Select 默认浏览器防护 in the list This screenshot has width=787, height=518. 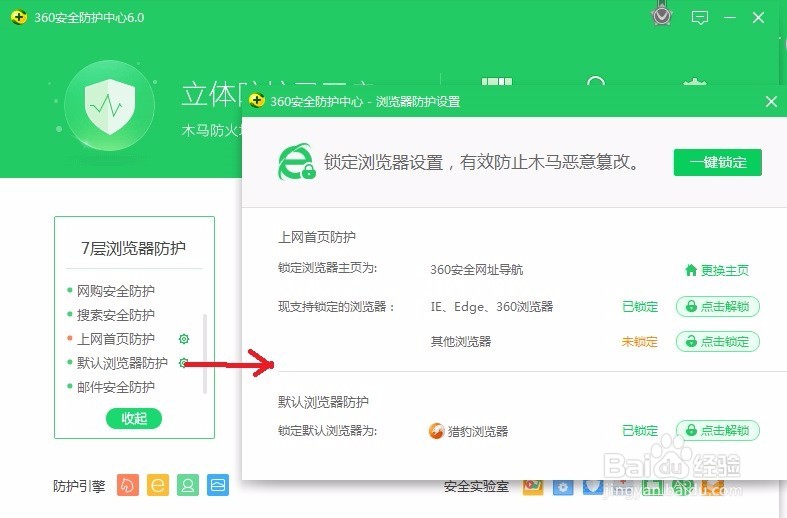122,363
